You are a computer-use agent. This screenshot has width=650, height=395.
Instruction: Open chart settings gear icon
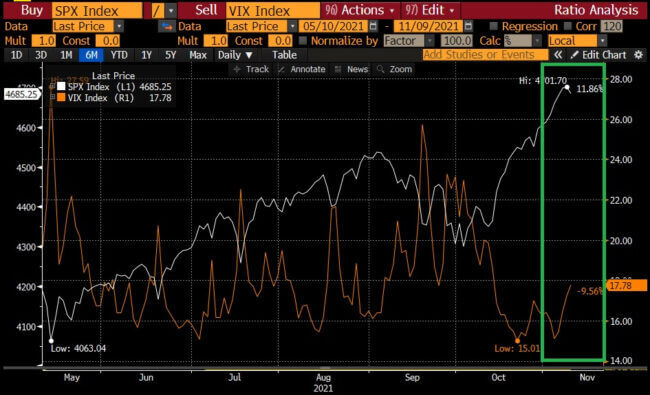[638, 55]
